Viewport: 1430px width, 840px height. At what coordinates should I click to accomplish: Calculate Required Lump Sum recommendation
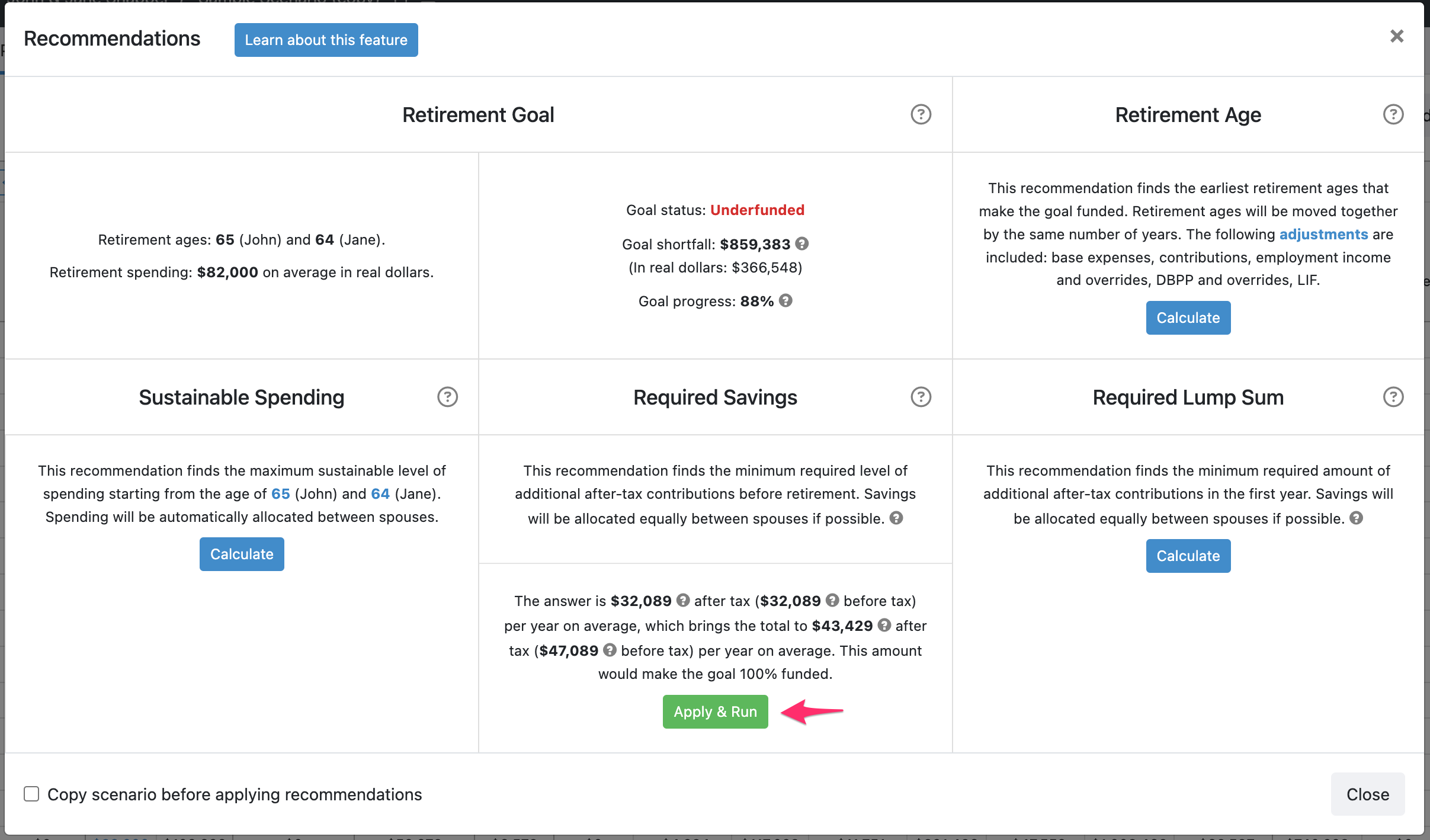click(x=1188, y=556)
